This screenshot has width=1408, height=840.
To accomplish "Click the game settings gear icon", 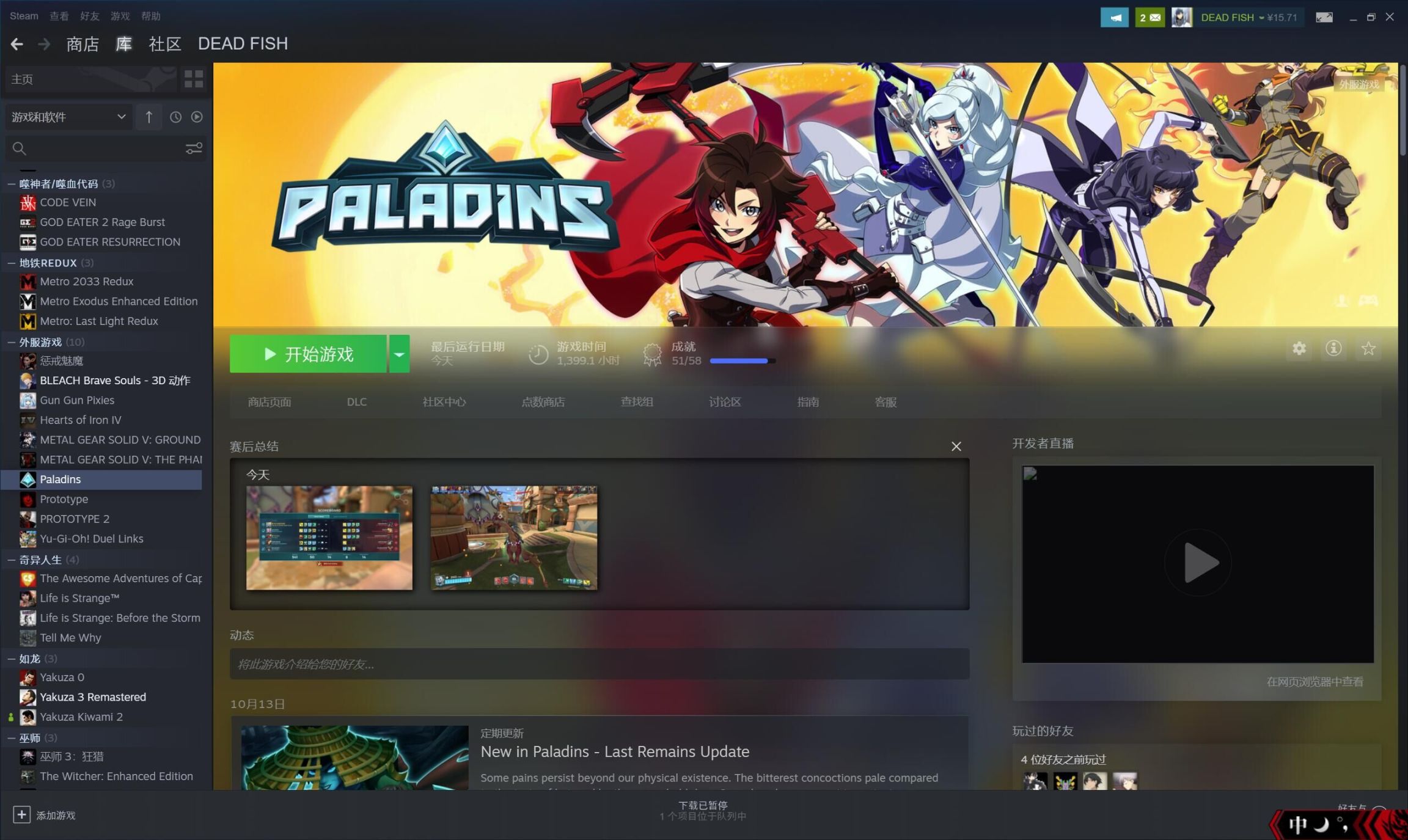I will 1298,349.
